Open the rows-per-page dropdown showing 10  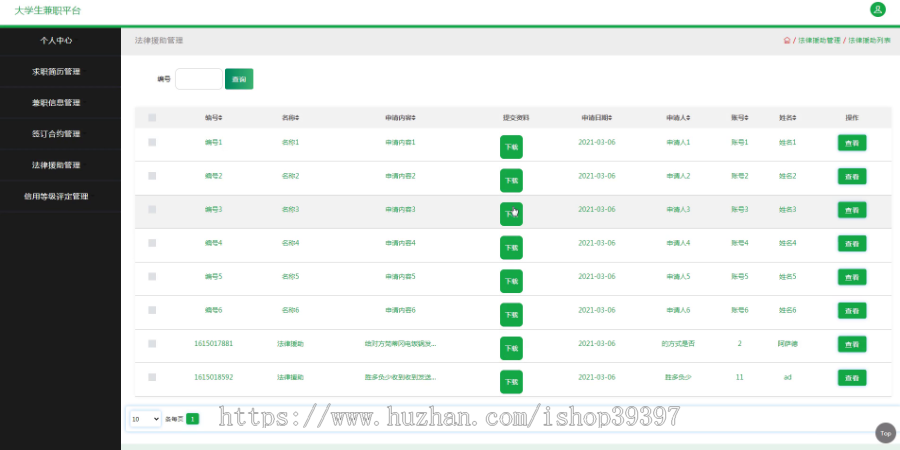click(x=145, y=419)
